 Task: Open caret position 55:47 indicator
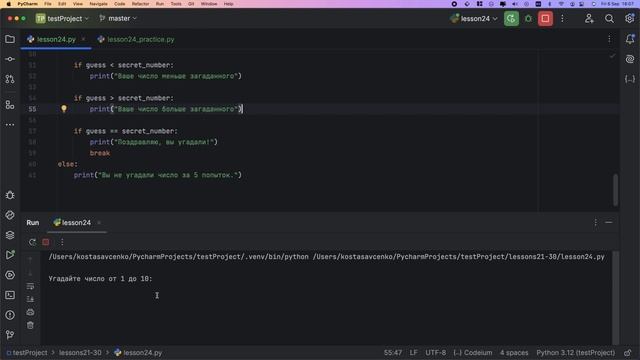point(393,353)
